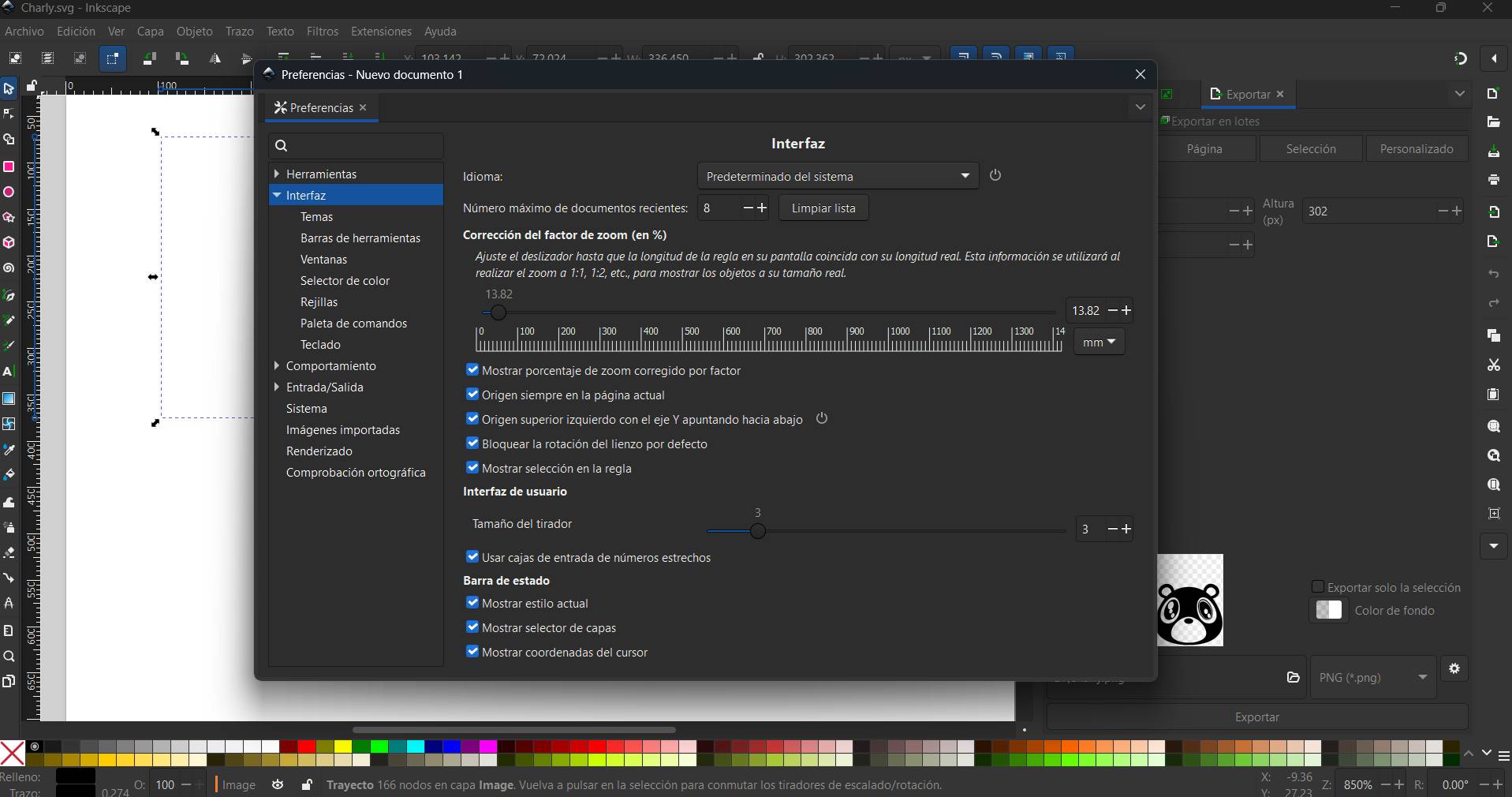Open the Extensiones menu

click(x=381, y=32)
